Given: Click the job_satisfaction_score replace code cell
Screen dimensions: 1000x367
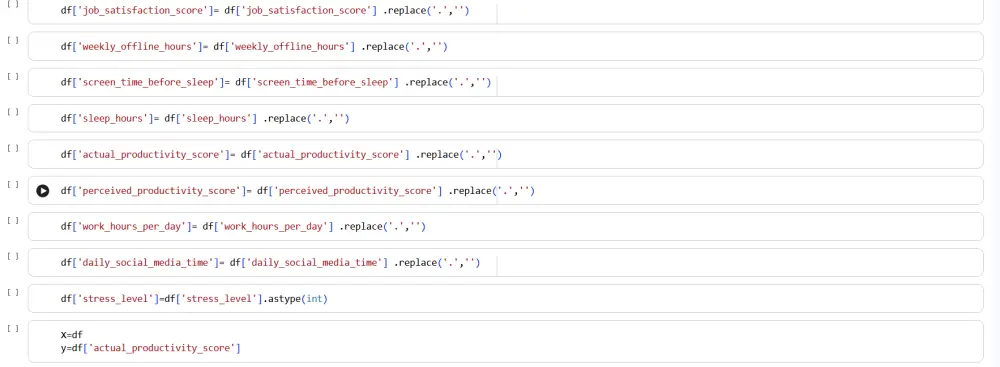Looking at the screenshot, I should click(505, 11).
